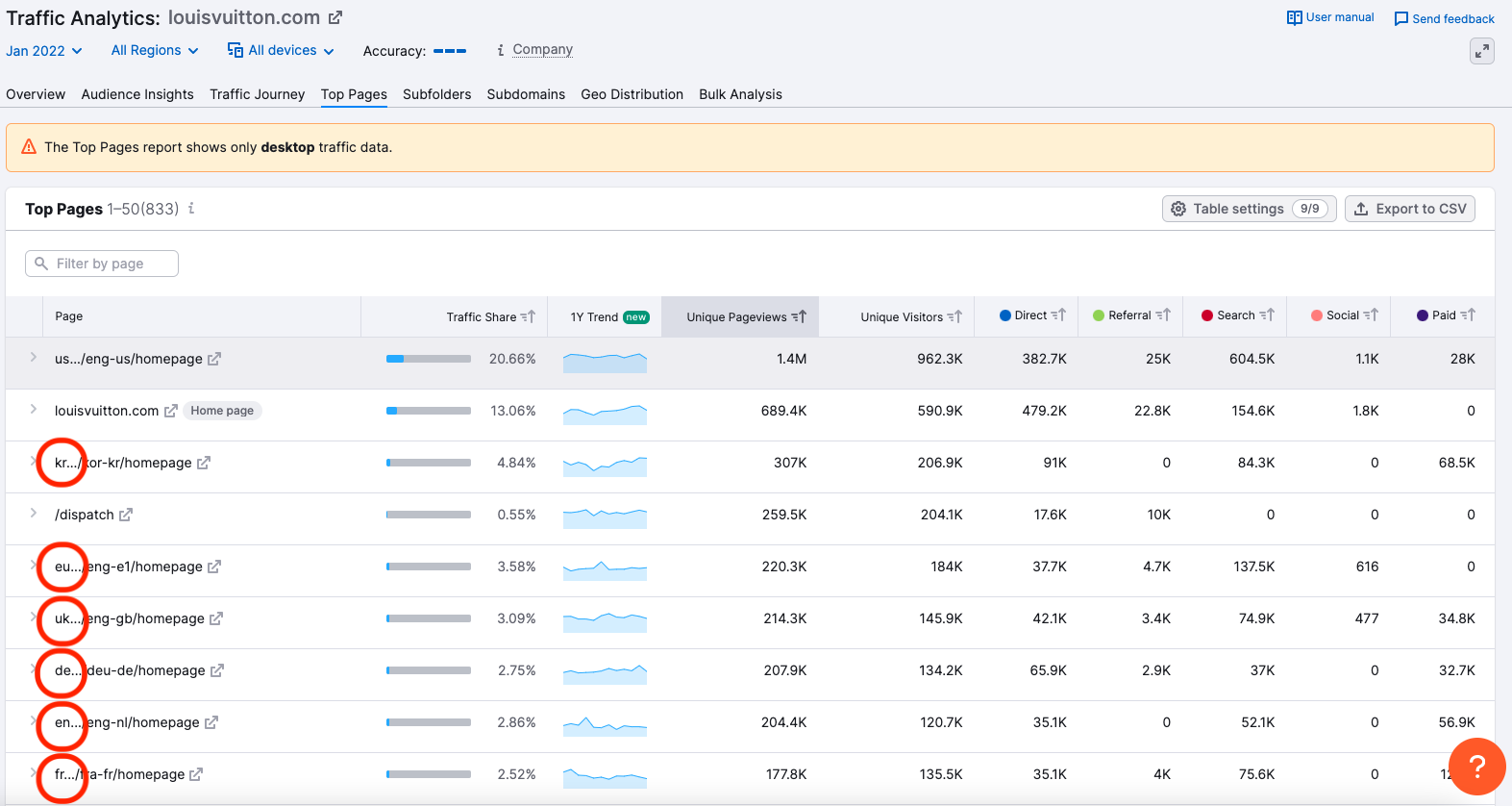Sort by Search traffic icon

pos(1267,315)
